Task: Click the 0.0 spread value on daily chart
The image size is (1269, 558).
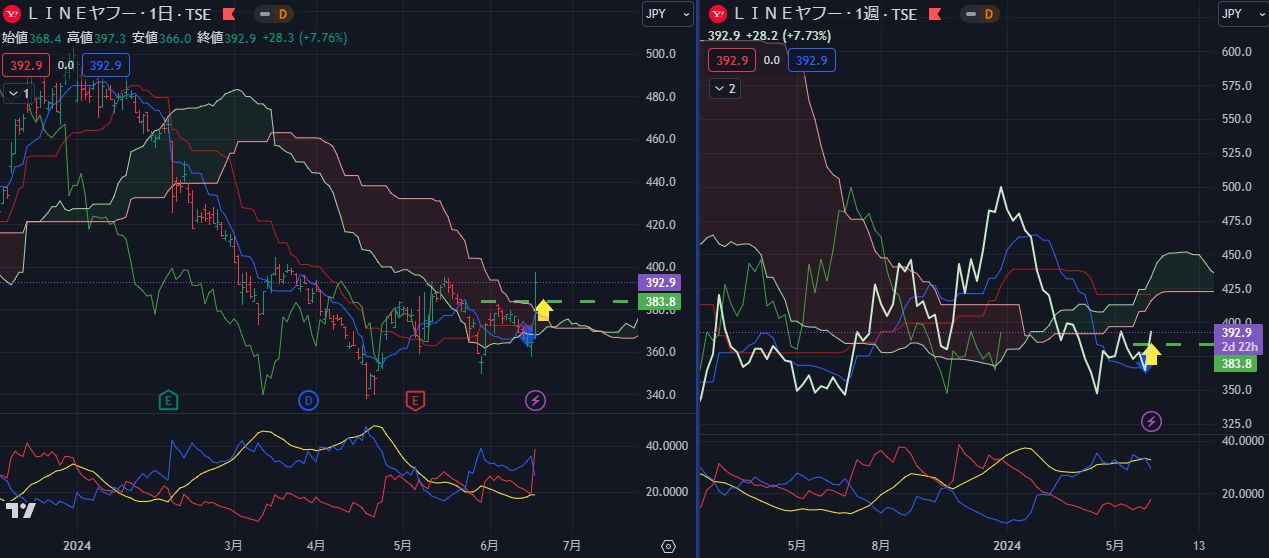Action: click(64, 65)
